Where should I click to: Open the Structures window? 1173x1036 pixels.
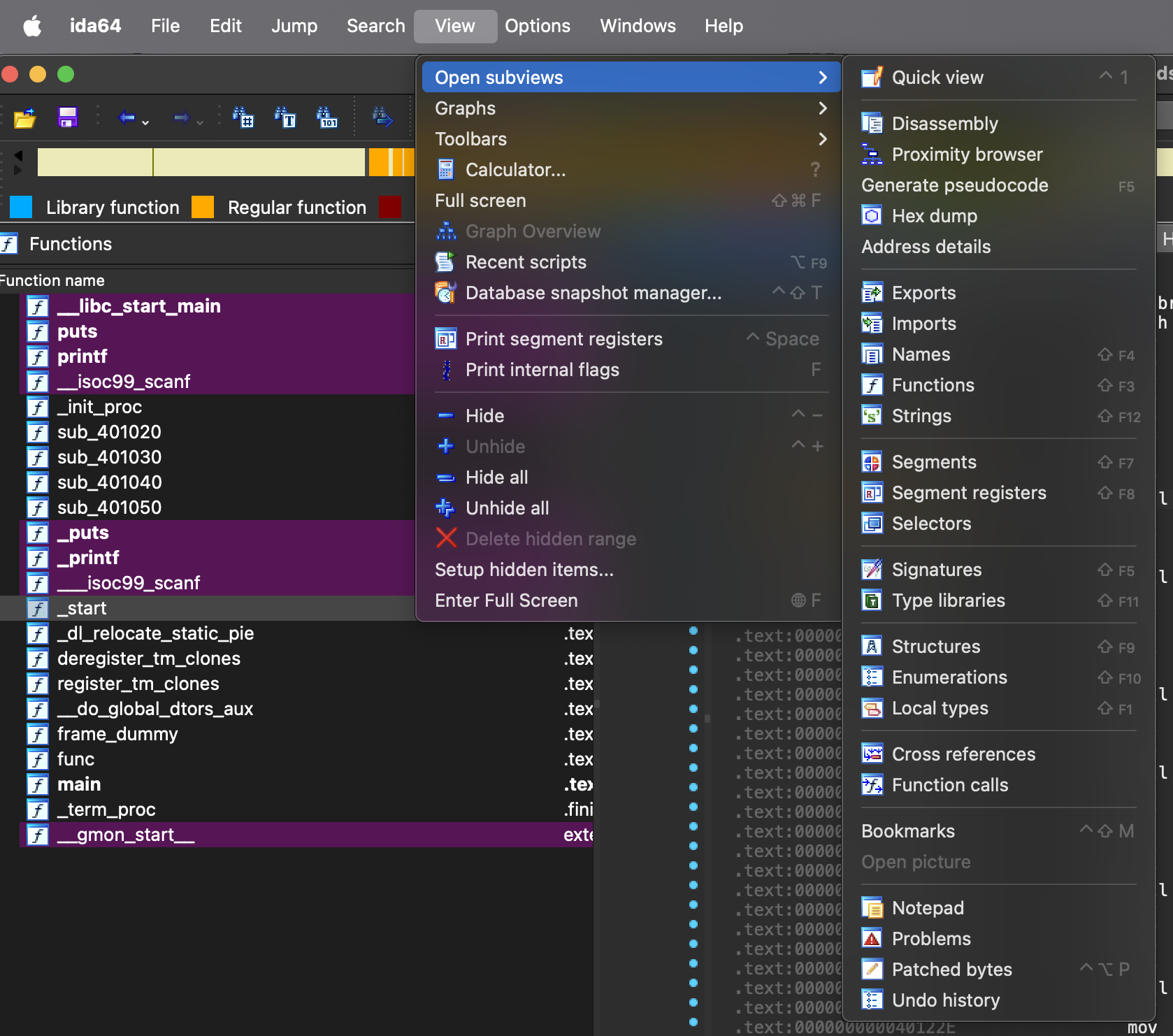click(x=998, y=647)
